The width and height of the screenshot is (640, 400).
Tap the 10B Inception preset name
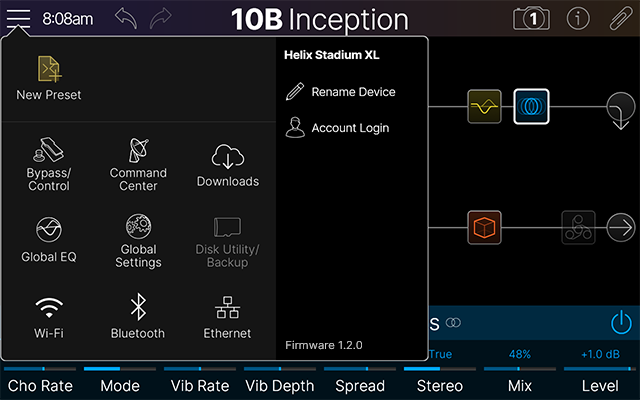coord(319,19)
